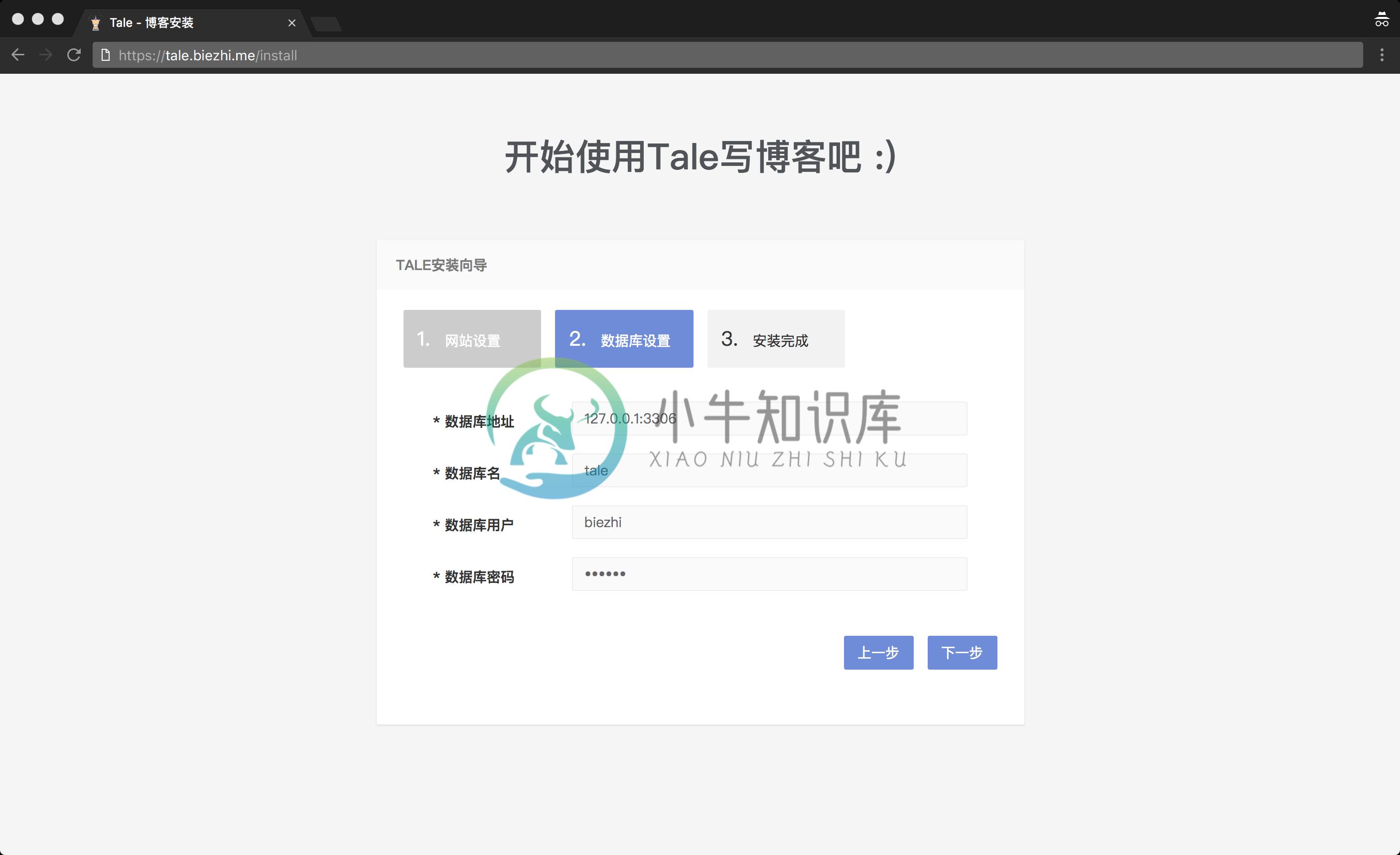Click the TALE安装向导 panel header text

[x=441, y=265]
